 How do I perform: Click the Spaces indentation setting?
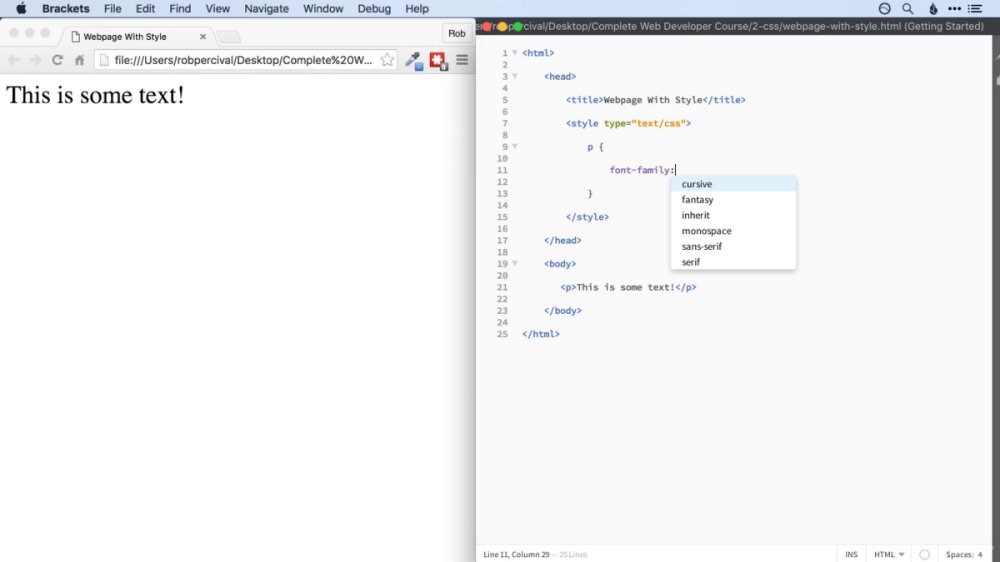(x=959, y=554)
